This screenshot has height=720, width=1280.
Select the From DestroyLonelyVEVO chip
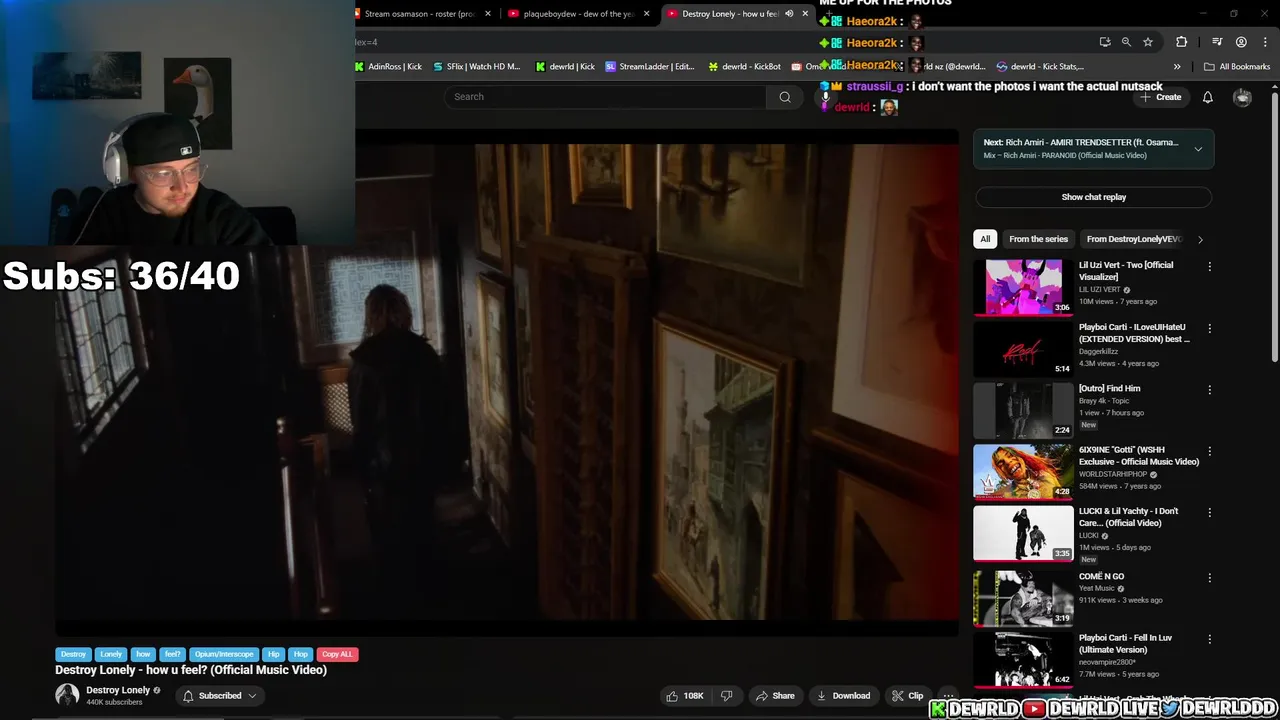1134,239
